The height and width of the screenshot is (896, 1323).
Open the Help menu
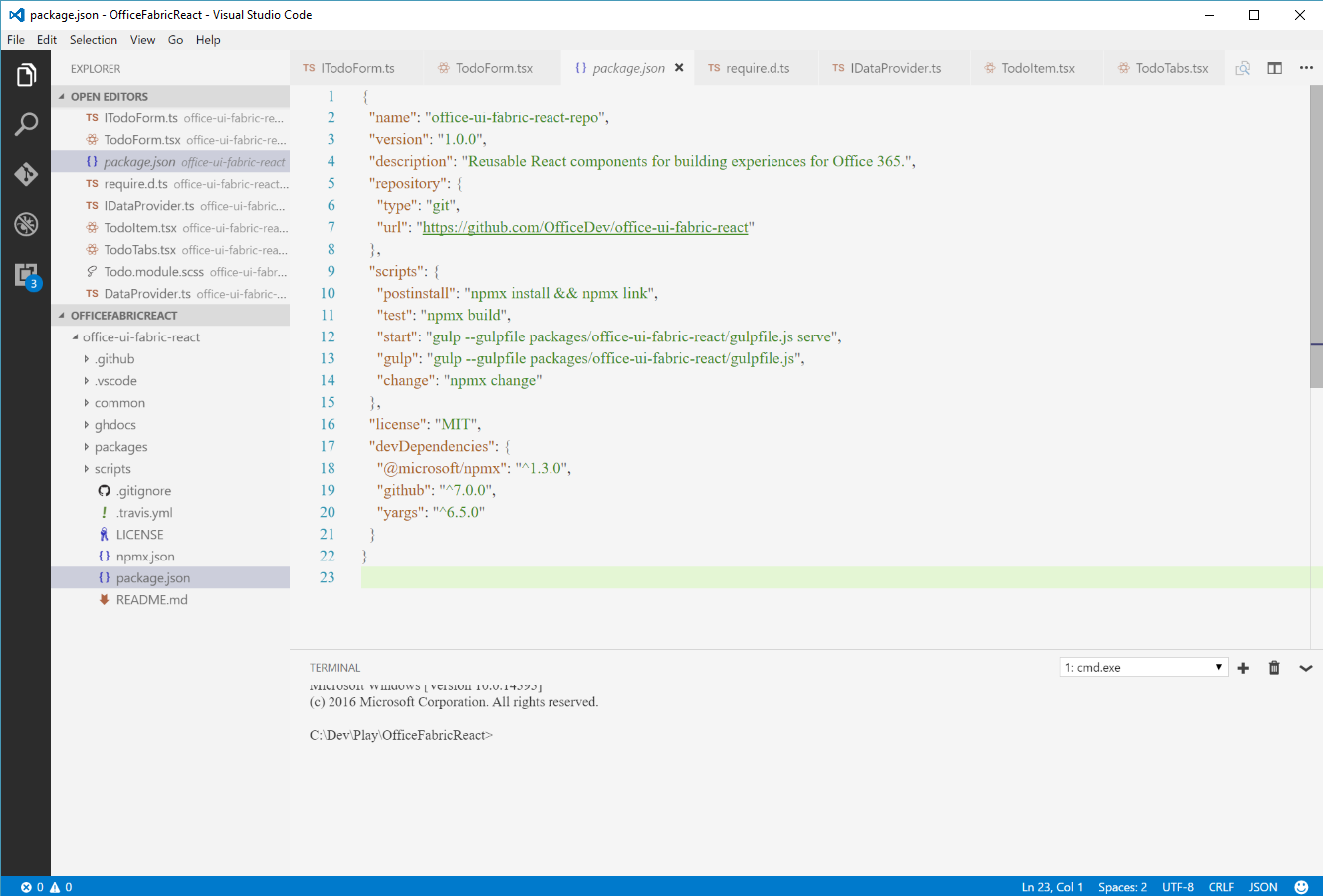(x=208, y=40)
